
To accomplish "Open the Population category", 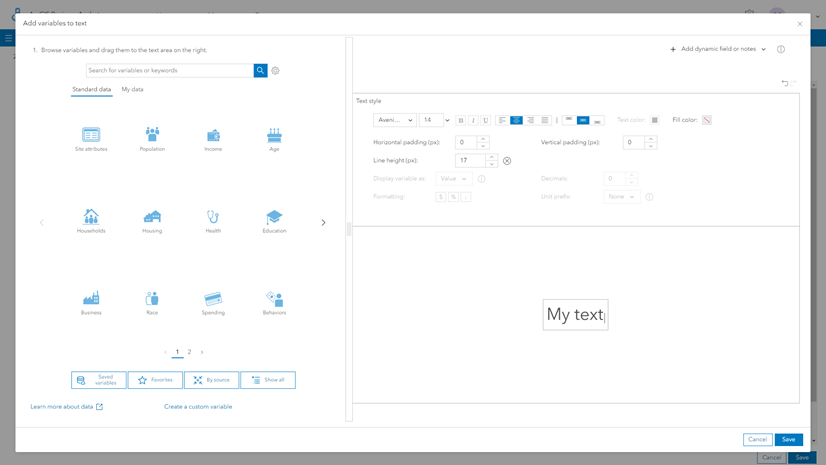I will click(152, 139).
